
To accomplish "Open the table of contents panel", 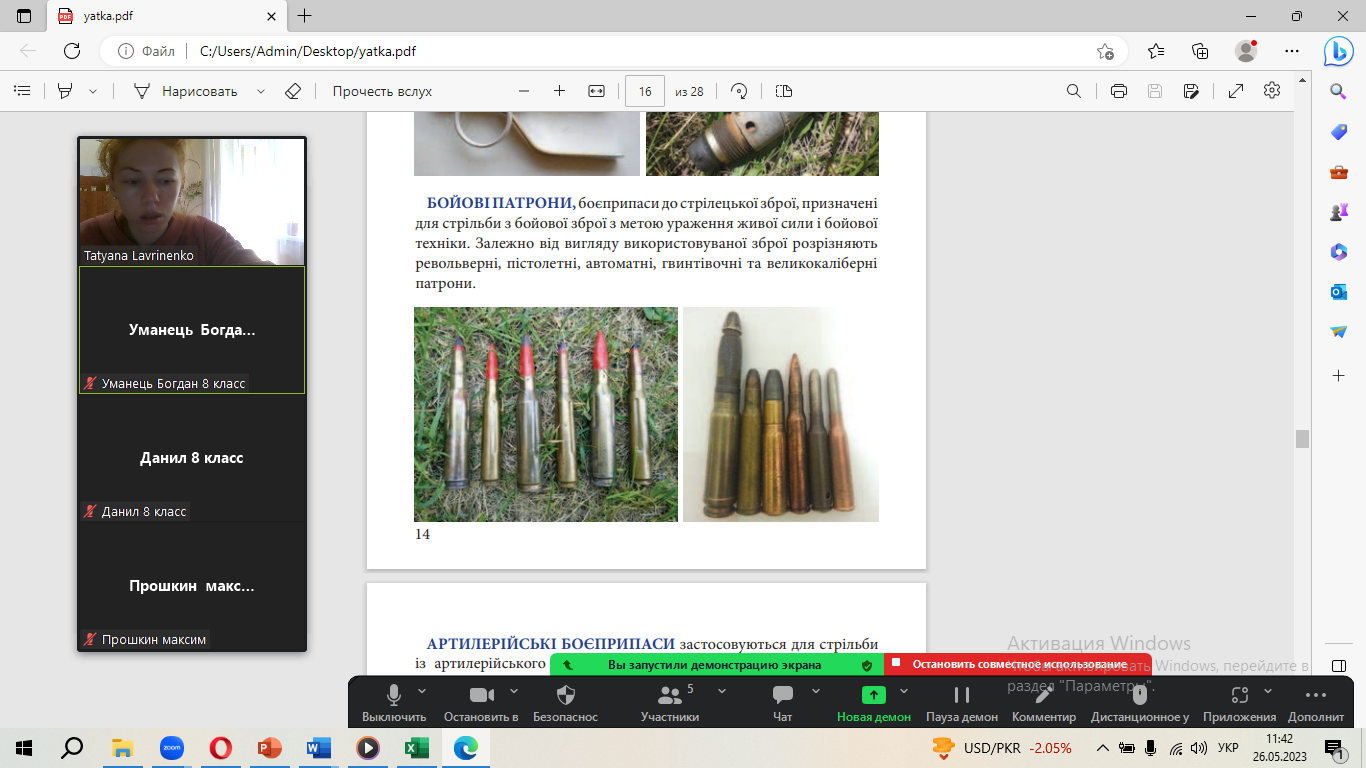I will 21,91.
